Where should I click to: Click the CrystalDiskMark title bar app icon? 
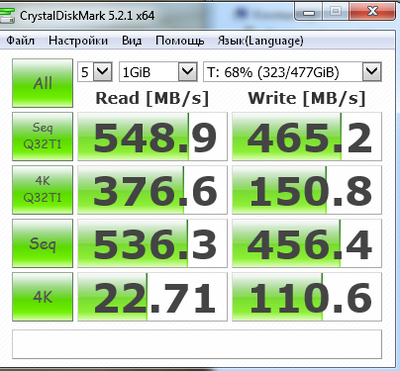tap(7, 15)
